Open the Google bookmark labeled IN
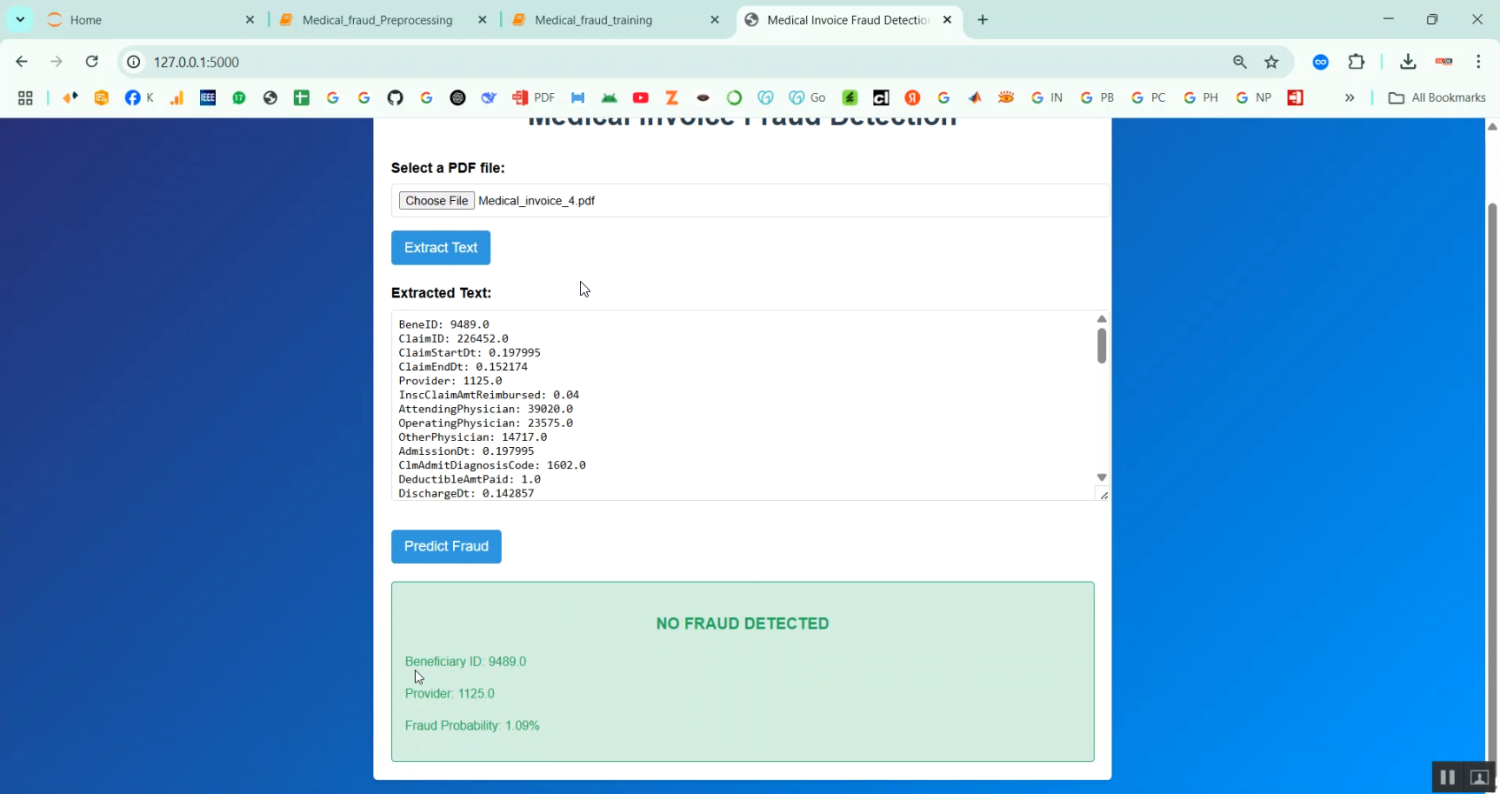The width and height of the screenshot is (1500, 794). click(x=1046, y=98)
